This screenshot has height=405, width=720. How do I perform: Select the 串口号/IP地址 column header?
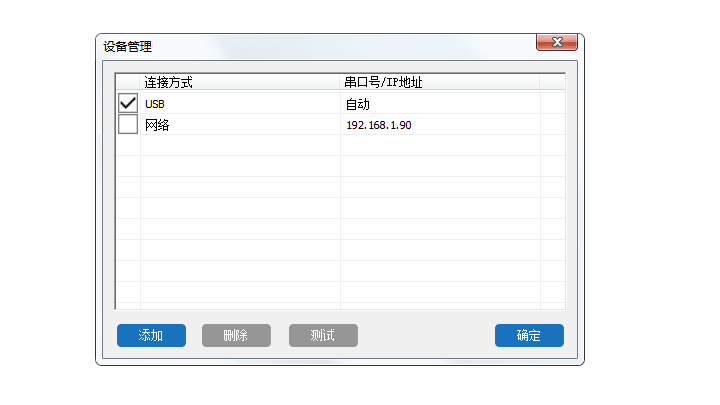pyautogui.click(x=440, y=82)
